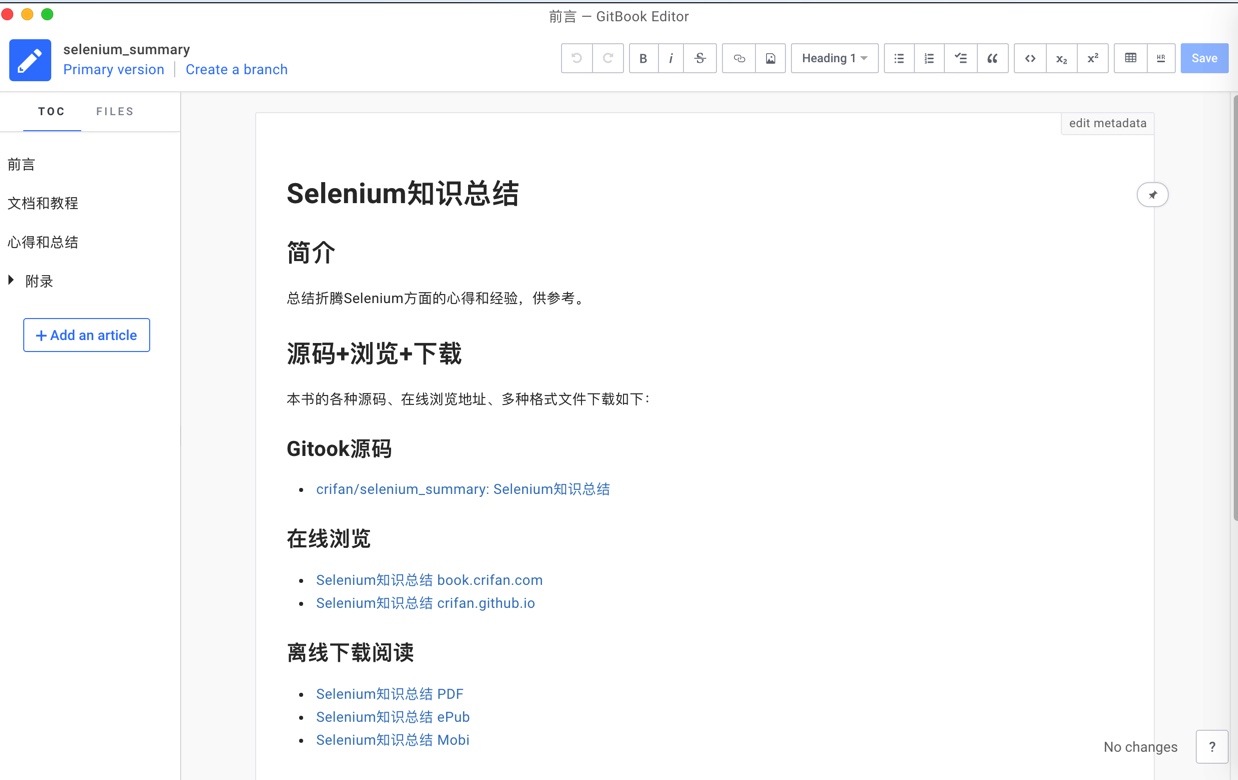Click the Selenium知识总结 main title

tap(403, 194)
